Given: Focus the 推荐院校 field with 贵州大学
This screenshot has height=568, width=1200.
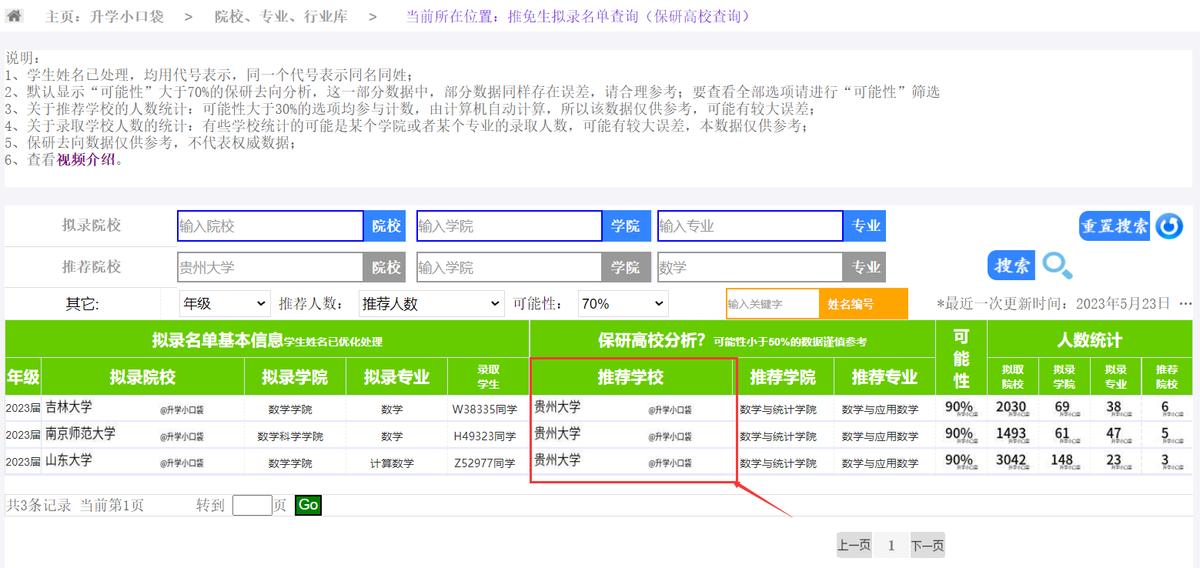Looking at the screenshot, I should 270,267.
